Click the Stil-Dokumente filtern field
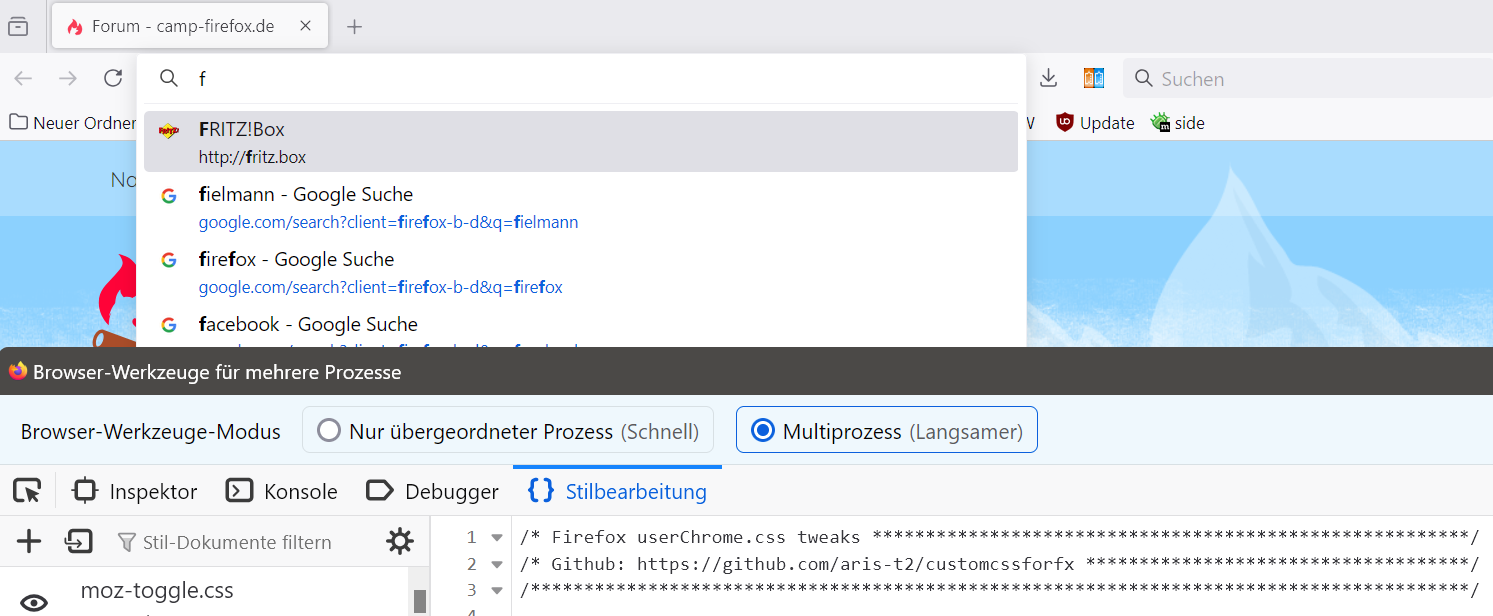The width and height of the screenshot is (1493, 616). coord(237,542)
